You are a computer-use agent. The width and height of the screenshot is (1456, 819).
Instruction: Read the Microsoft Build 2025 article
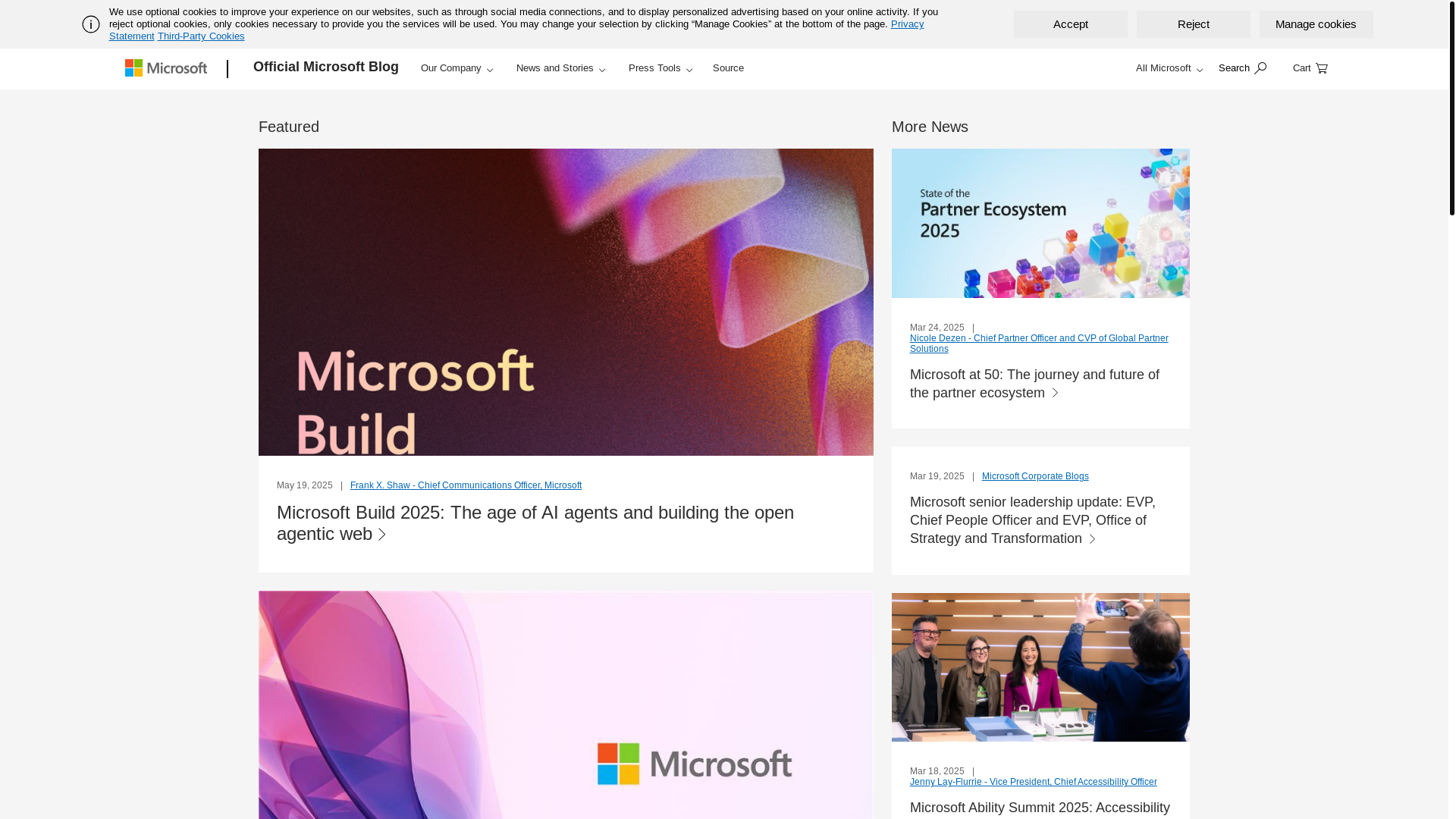pyautogui.click(x=535, y=523)
